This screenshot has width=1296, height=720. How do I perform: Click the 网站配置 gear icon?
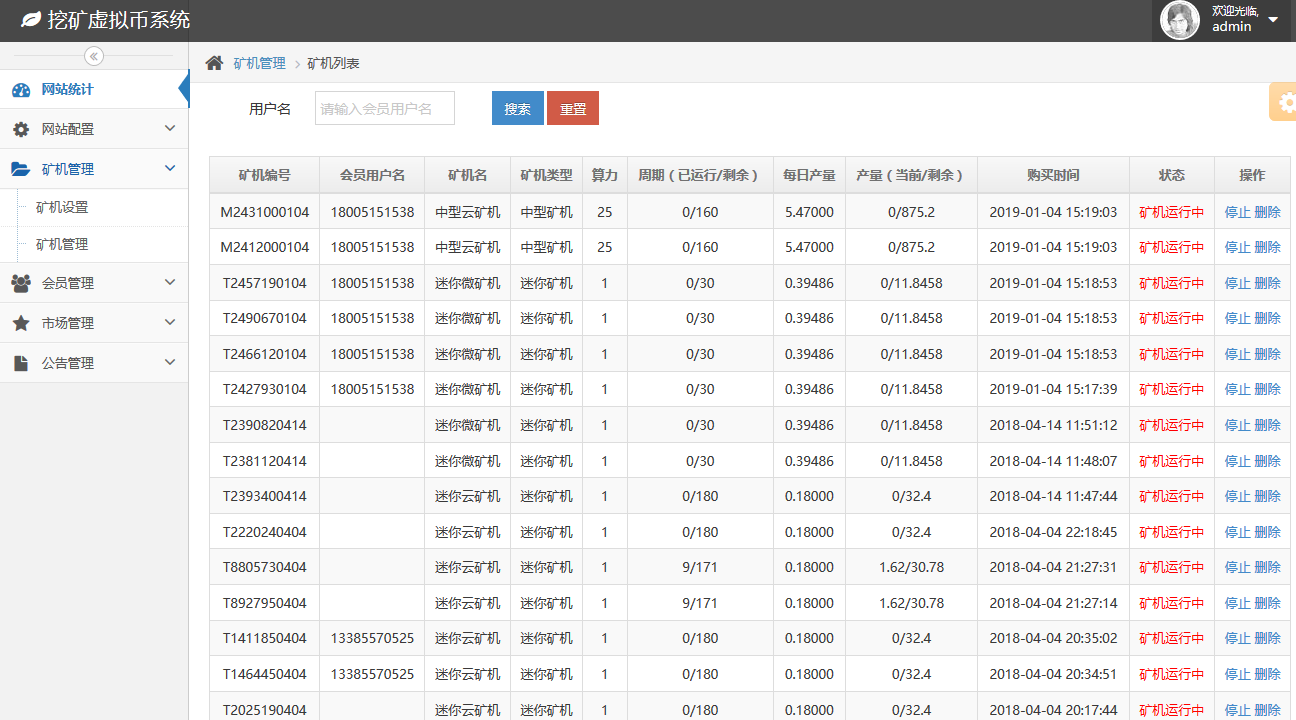[21, 130]
